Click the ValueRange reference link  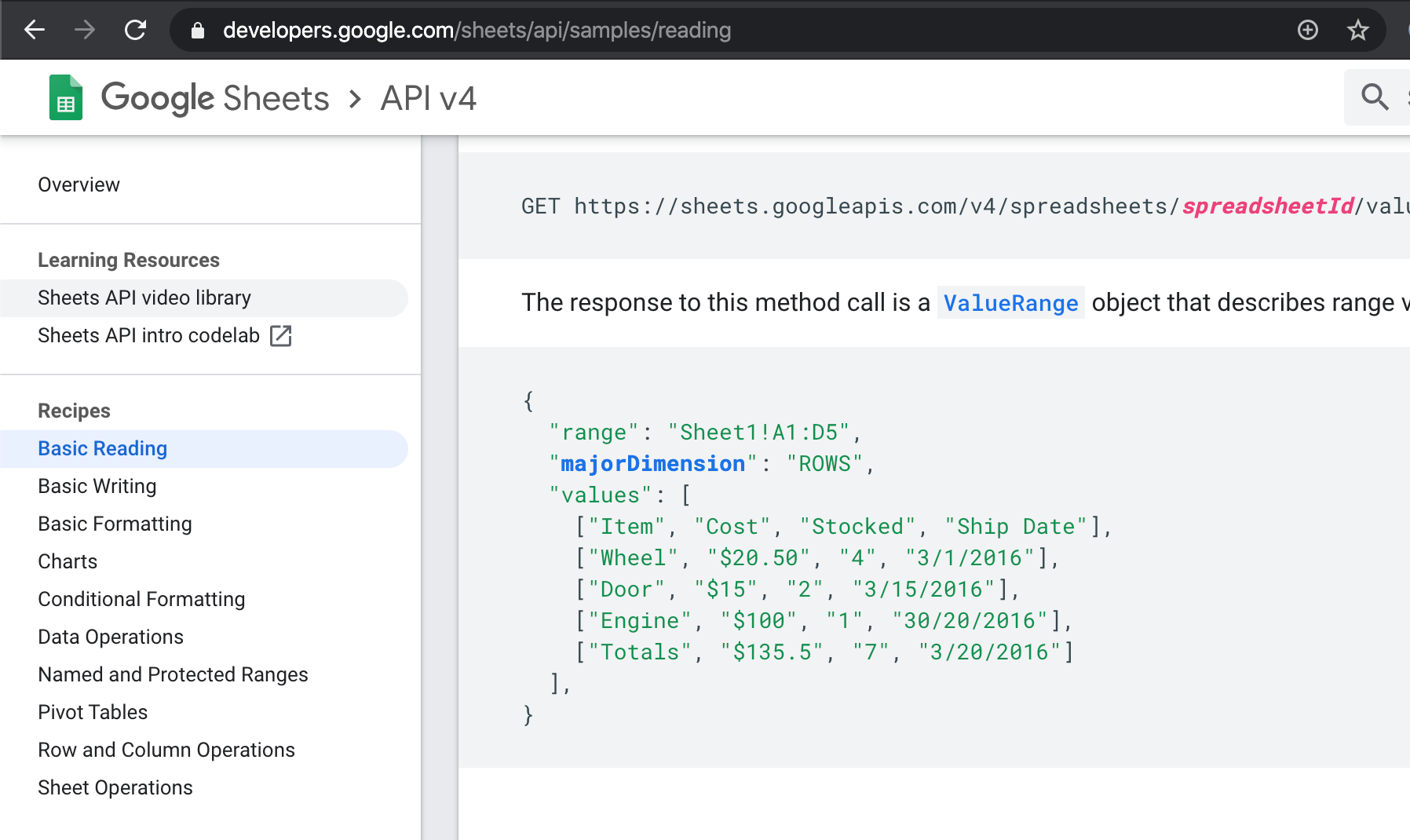pos(1011,303)
